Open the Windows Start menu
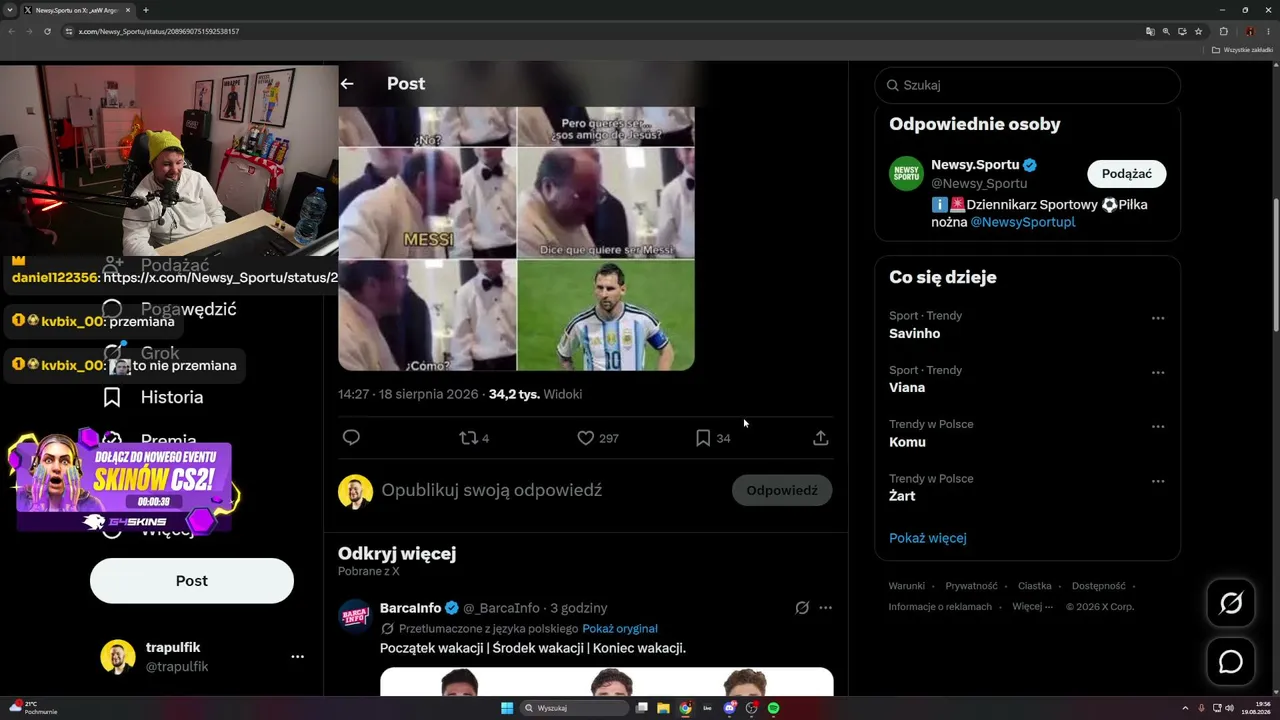1280x720 pixels. click(507, 708)
